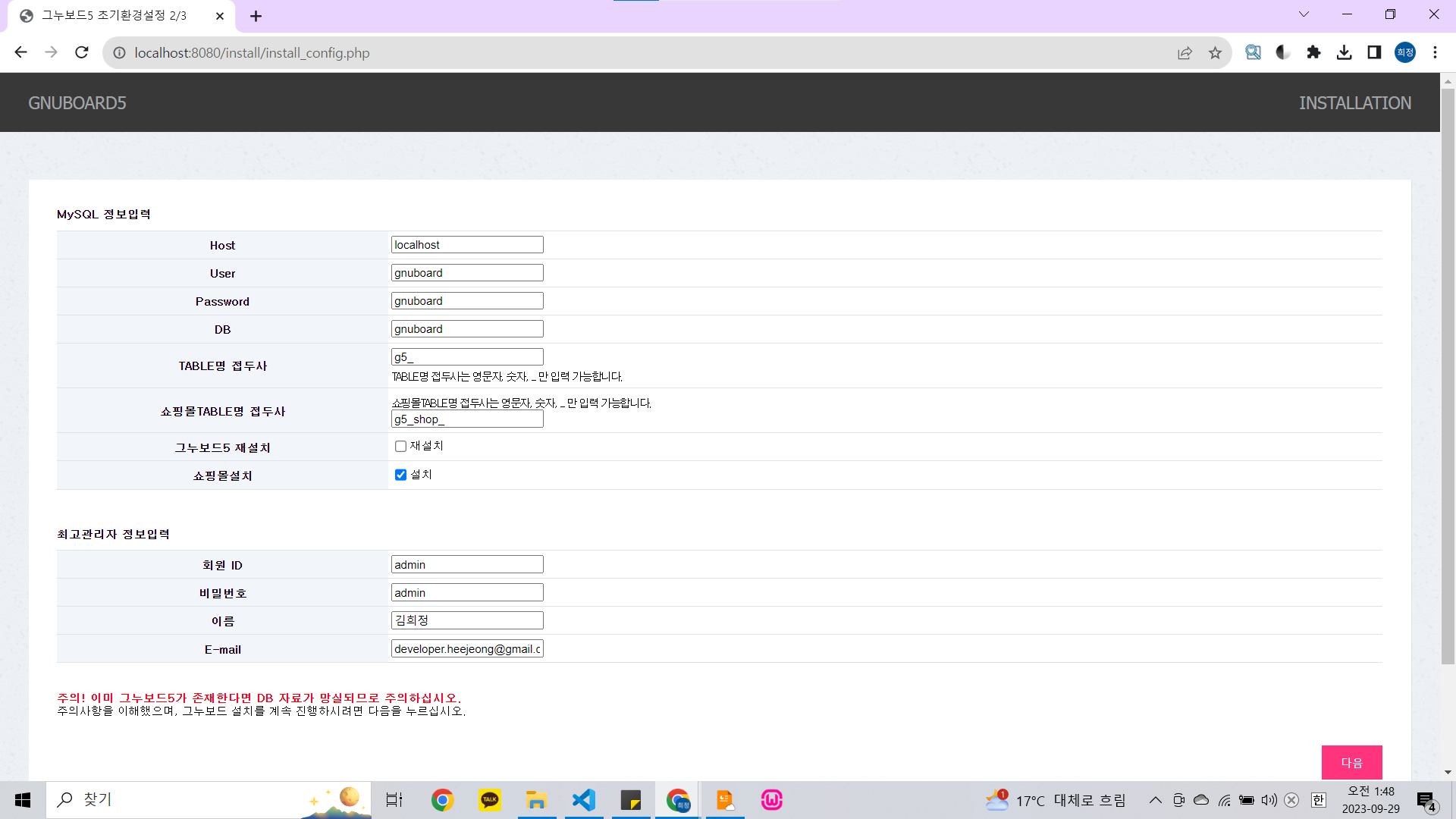The width and height of the screenshot is (1456, 819).
Task: Open Task View on the taskbar
Action: coord(394,800)
